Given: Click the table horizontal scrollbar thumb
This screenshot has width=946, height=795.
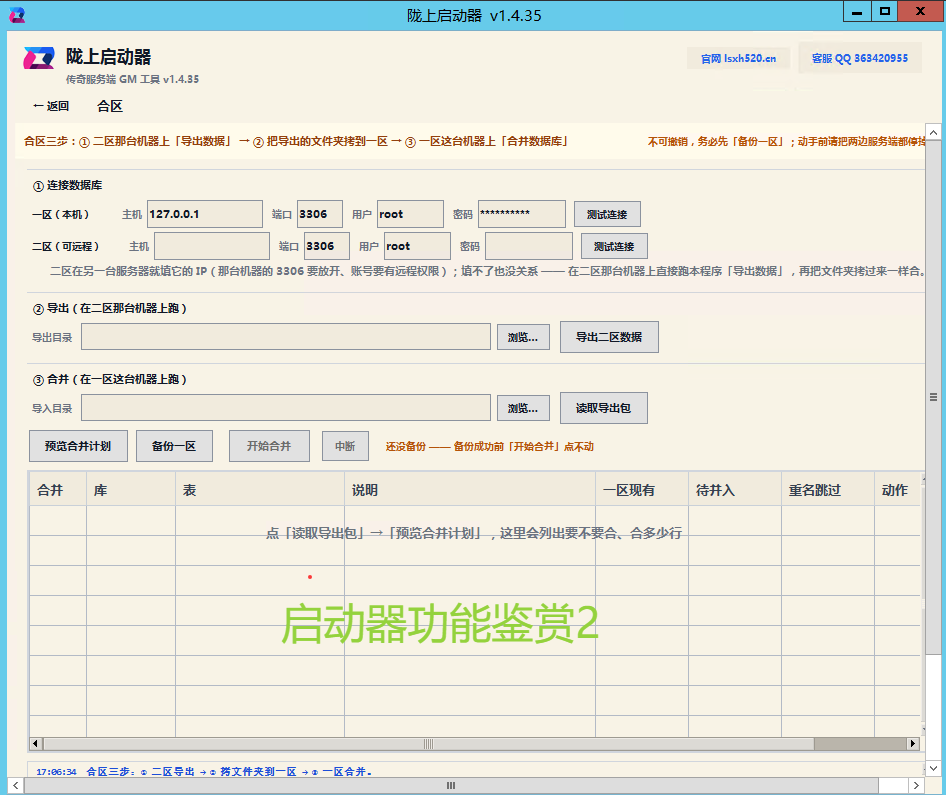Looking at the screenshot, I should click(428, 744).
